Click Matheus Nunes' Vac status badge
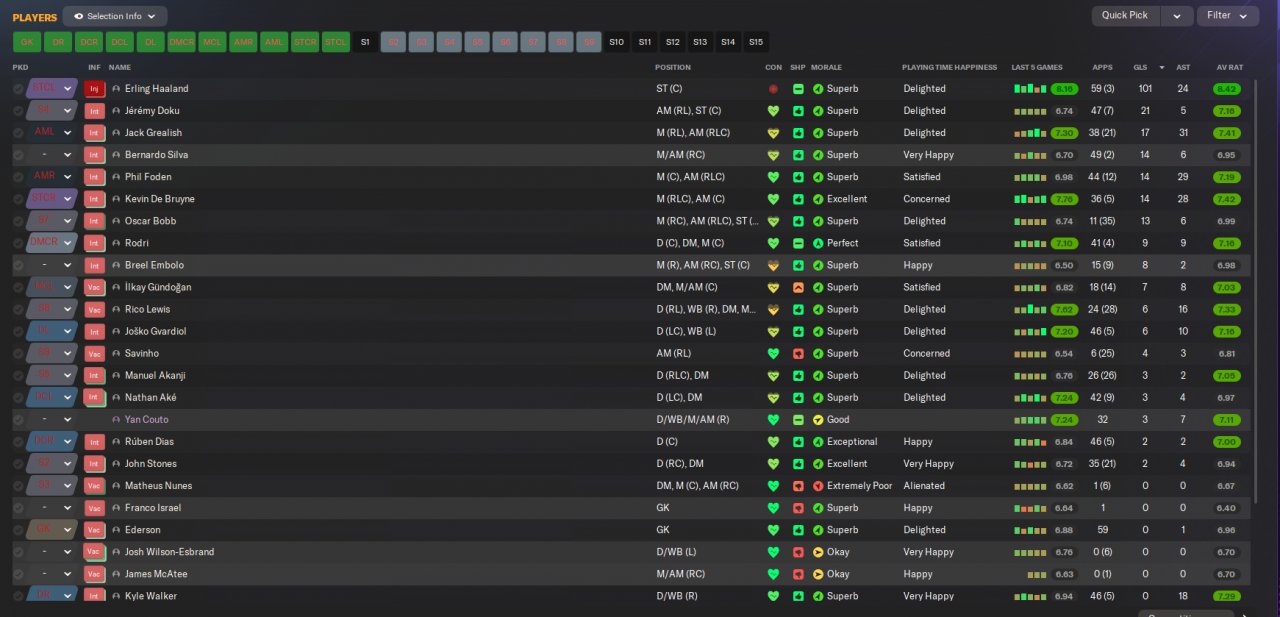Screen dimensions: 1280x617 pyautogui.click(x=95, y=486)
